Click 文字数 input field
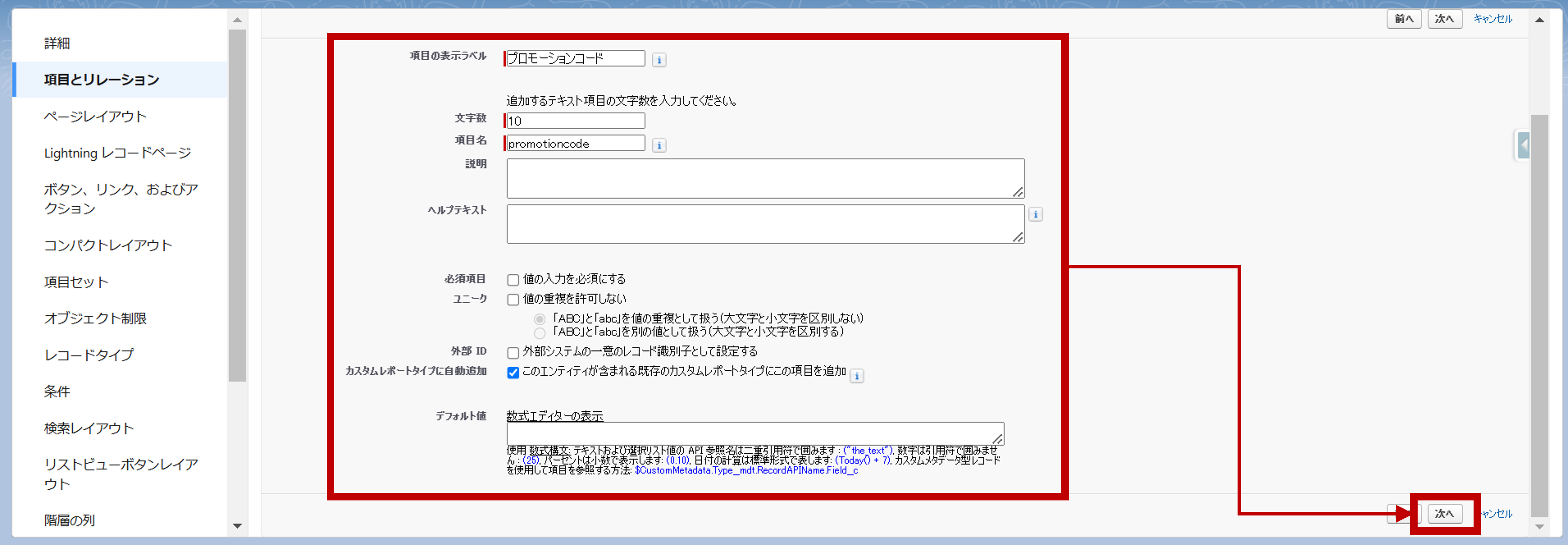This screenshot has height=545, width=1568. (x=575, y=120)
